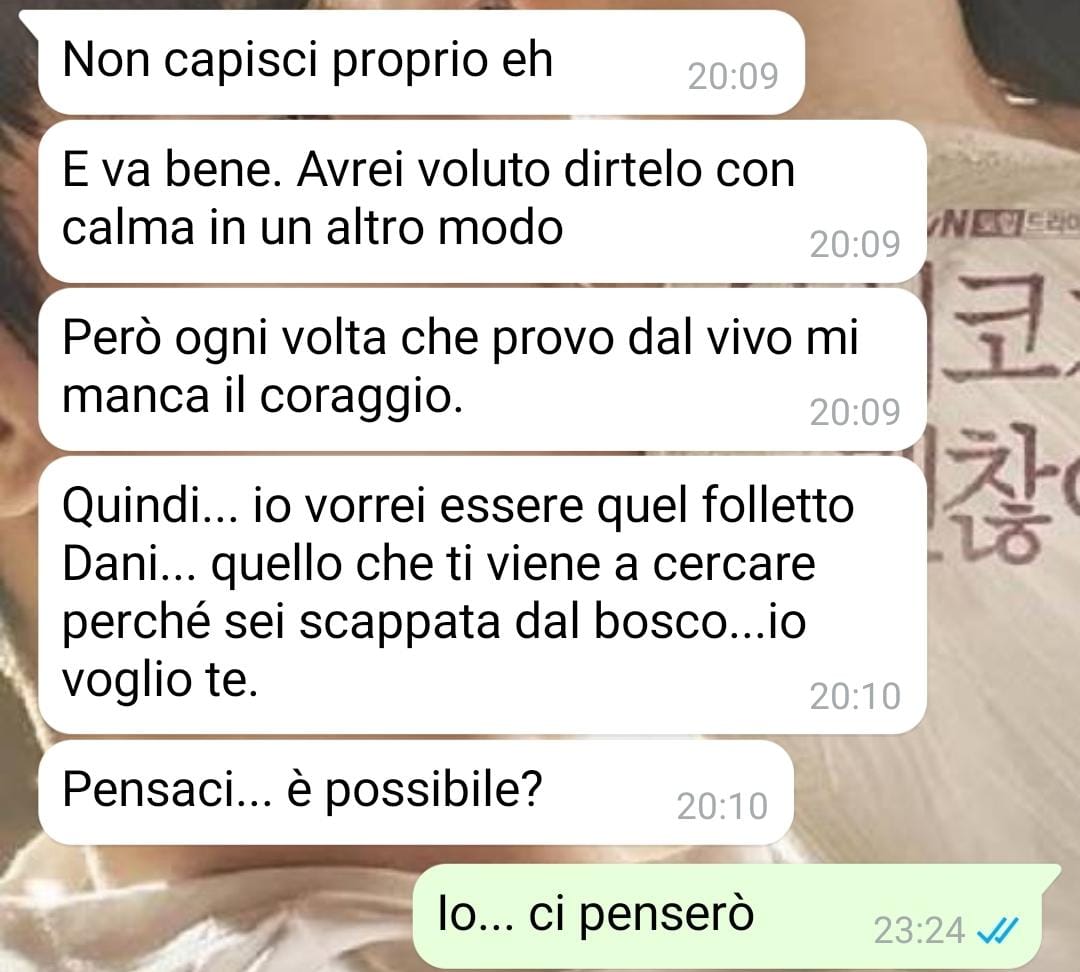This screenshot has height=972, width=1080.
Task: Tap the "E va bene. Avrei voluto dirtelo" message
Action: [482, 201]
